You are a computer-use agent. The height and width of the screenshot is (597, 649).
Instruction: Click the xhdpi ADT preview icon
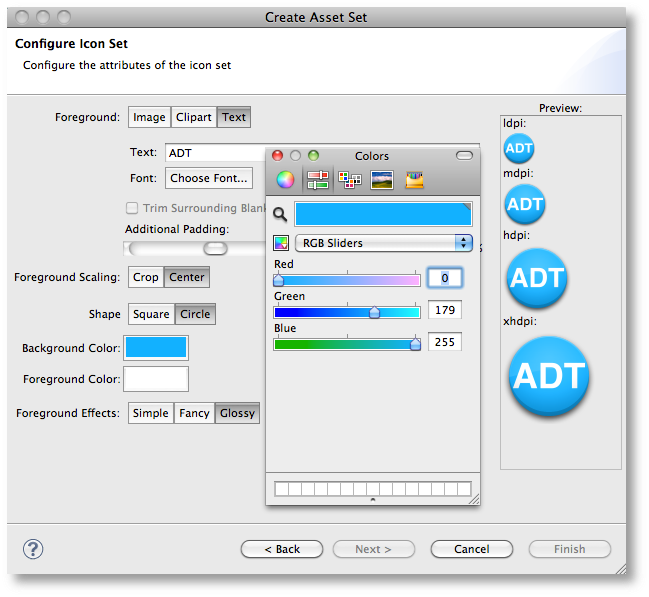[x=549, y=376]
